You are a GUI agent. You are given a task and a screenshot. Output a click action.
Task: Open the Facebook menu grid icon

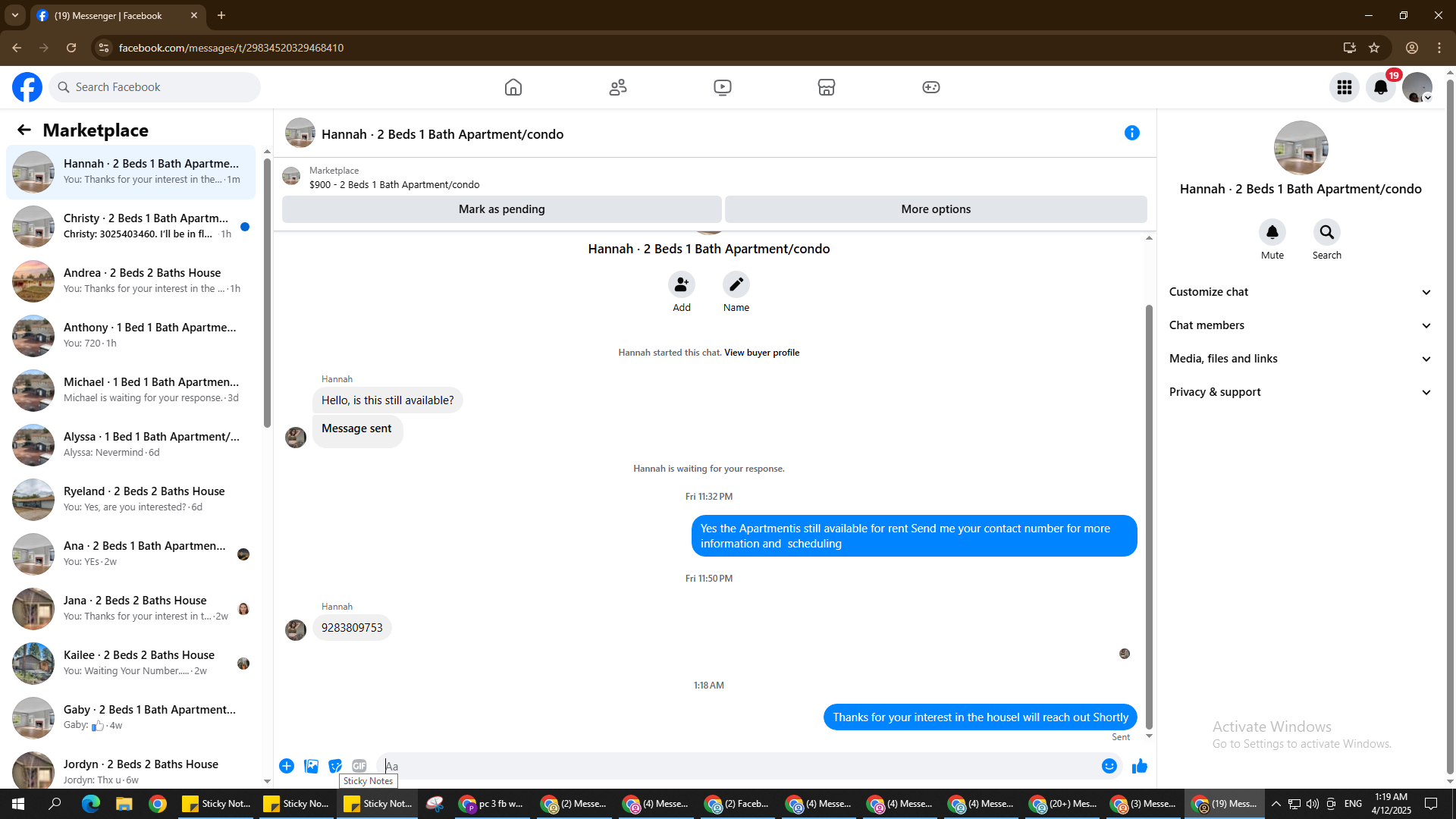point(1345,88)
